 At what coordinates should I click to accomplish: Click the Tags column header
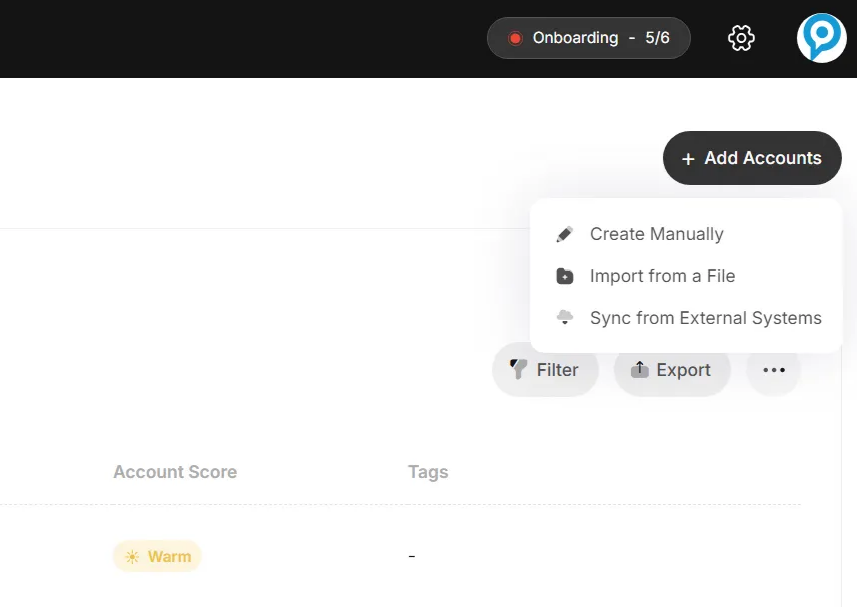point(428,472)
